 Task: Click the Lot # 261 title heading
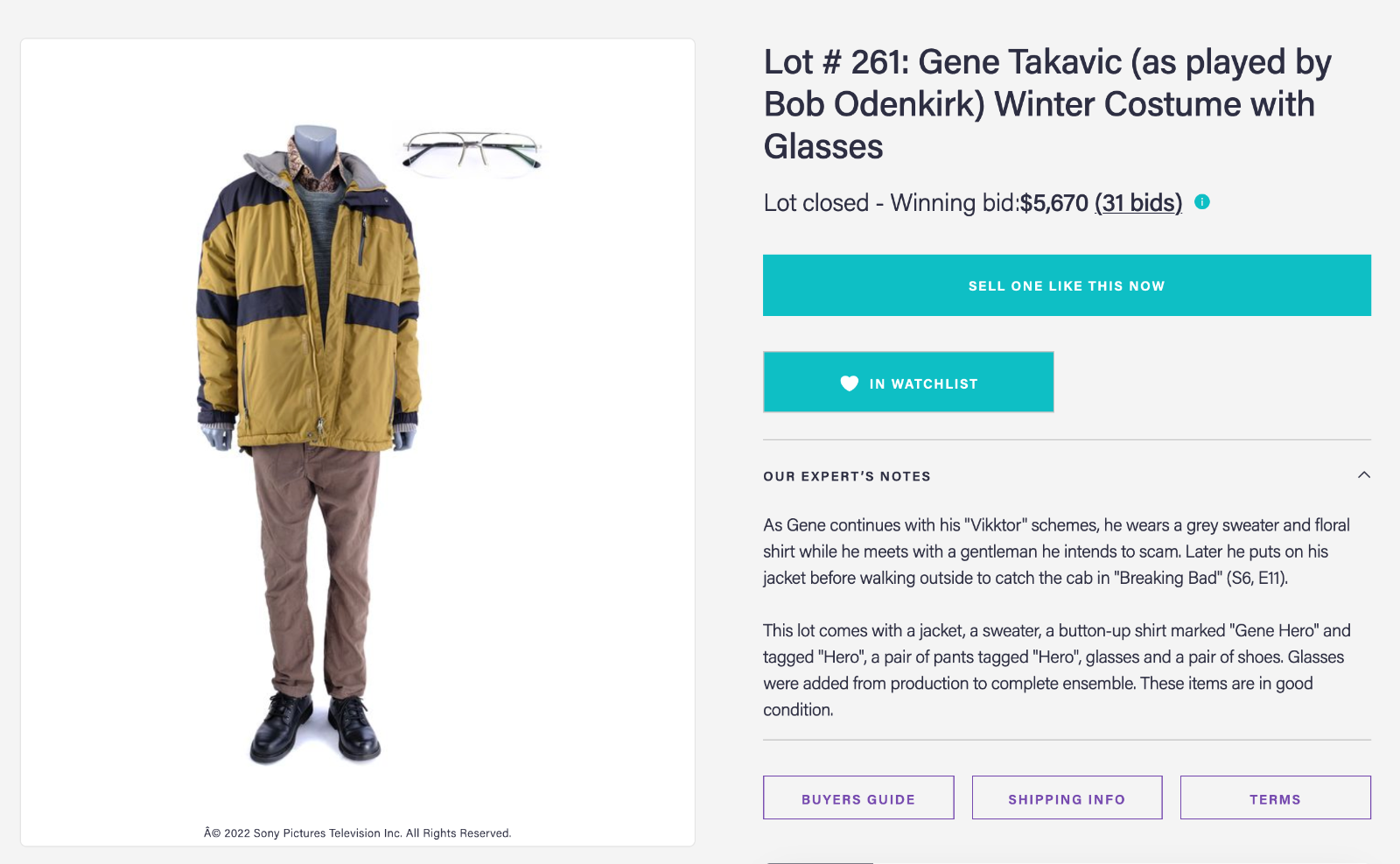[x=1046, y=104]
